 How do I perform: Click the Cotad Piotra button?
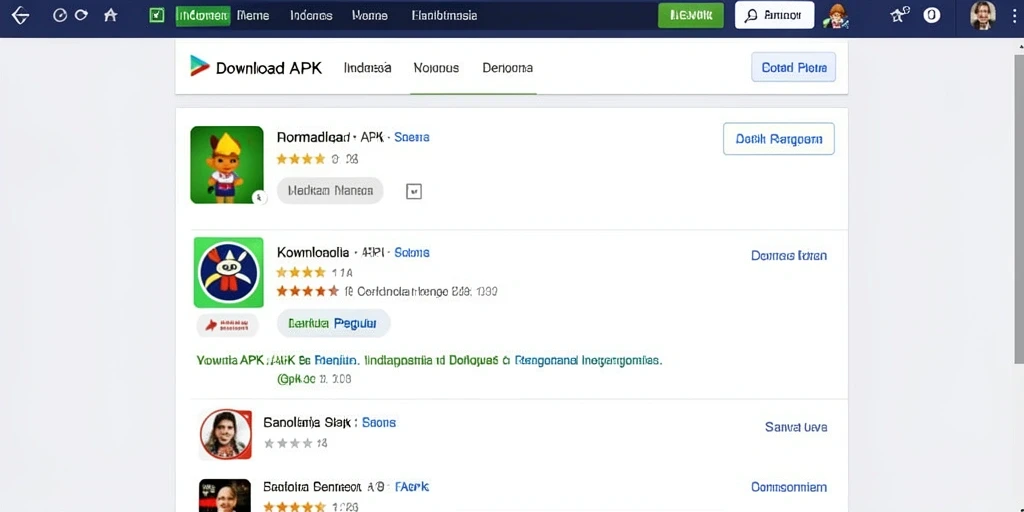[793, 67]
